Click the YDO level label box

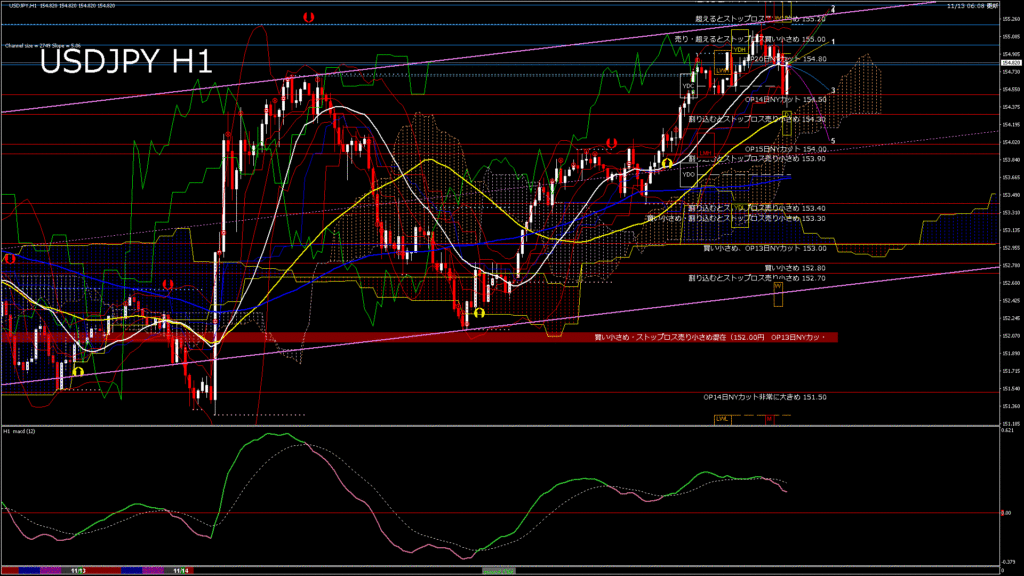pos(688,174)
